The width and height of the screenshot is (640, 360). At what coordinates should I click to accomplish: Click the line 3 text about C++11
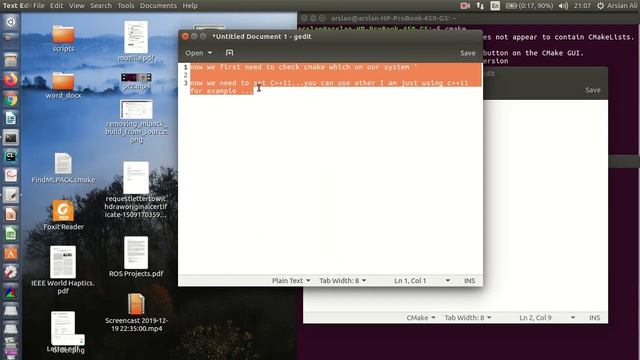tap(329, 87)
